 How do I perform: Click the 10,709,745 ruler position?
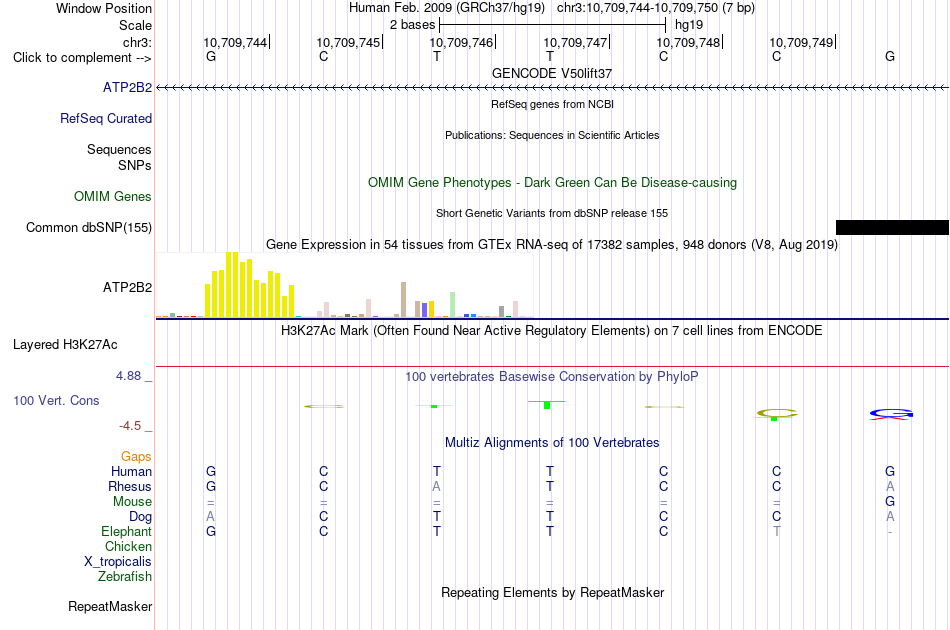click(348, 42)
